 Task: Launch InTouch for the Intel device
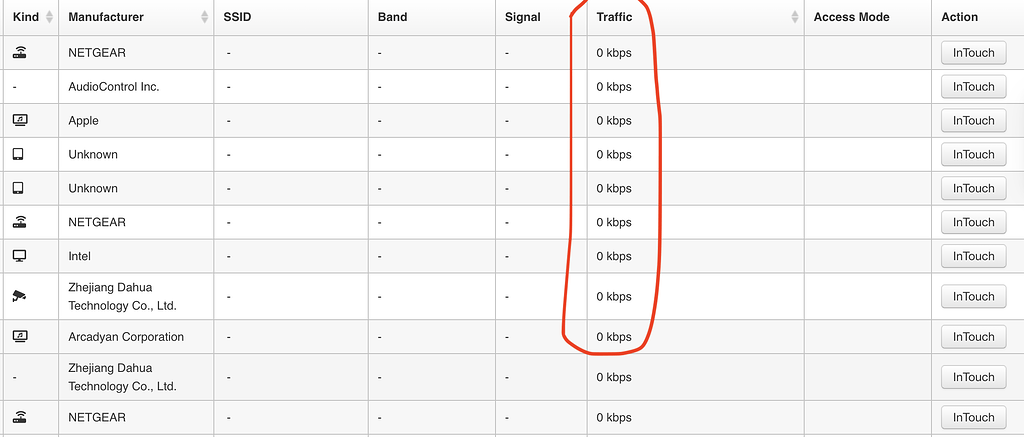pyautogui.click(x=973, y=256)
